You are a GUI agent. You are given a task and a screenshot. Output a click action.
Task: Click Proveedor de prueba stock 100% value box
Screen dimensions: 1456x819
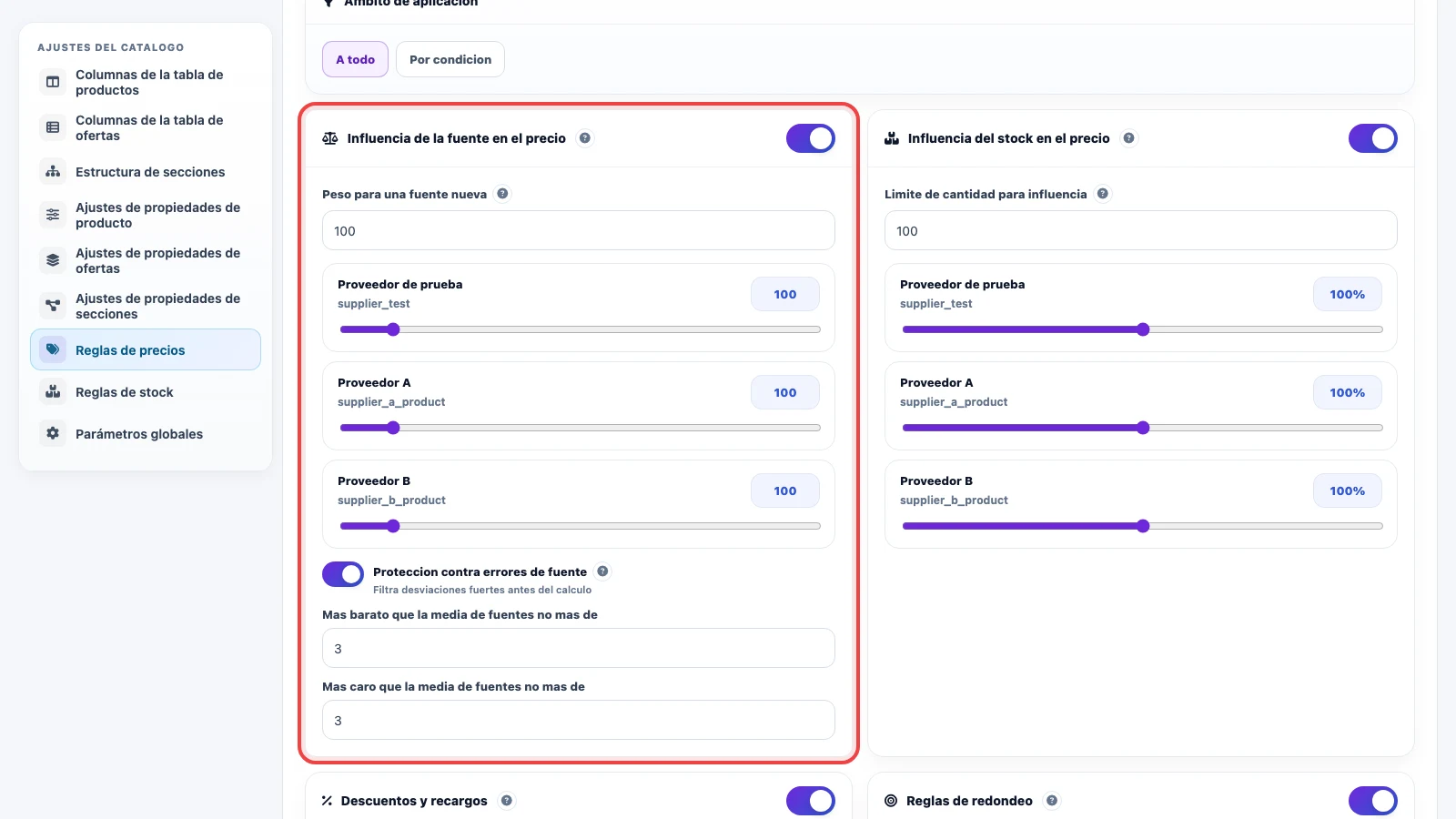(1348, 294)
